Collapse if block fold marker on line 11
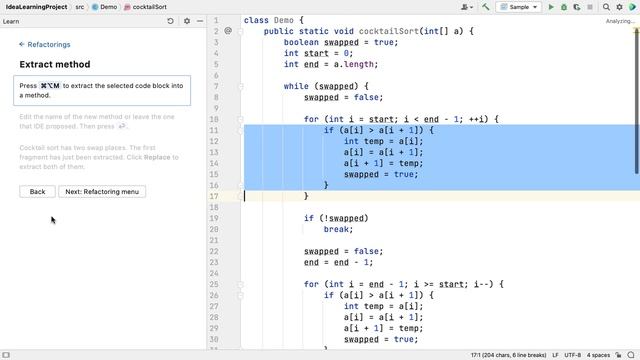The width and height of the screenshot is (640, 360). tap(240, 131)
